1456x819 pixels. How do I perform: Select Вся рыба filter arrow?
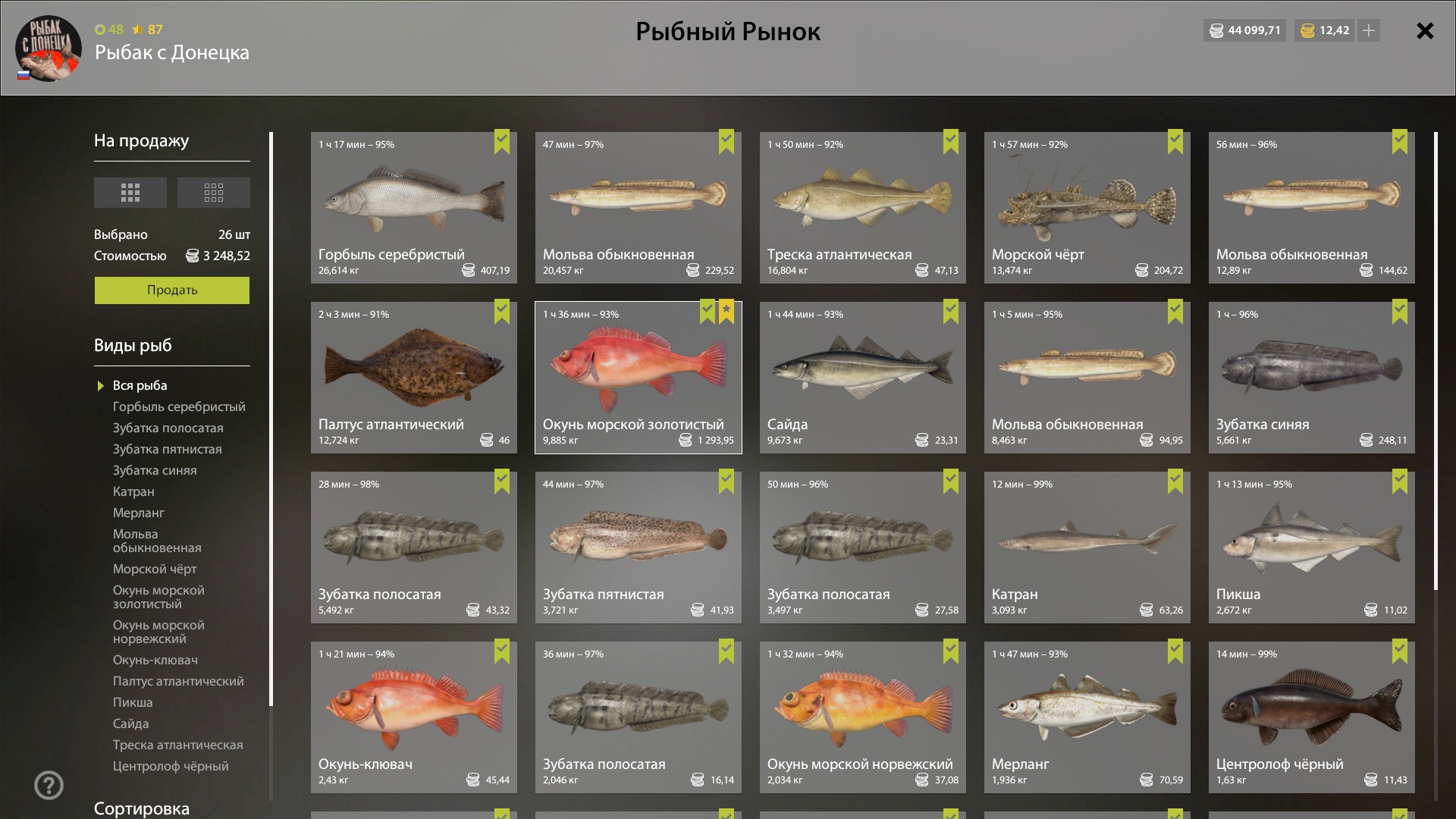[x=100, y=386]
